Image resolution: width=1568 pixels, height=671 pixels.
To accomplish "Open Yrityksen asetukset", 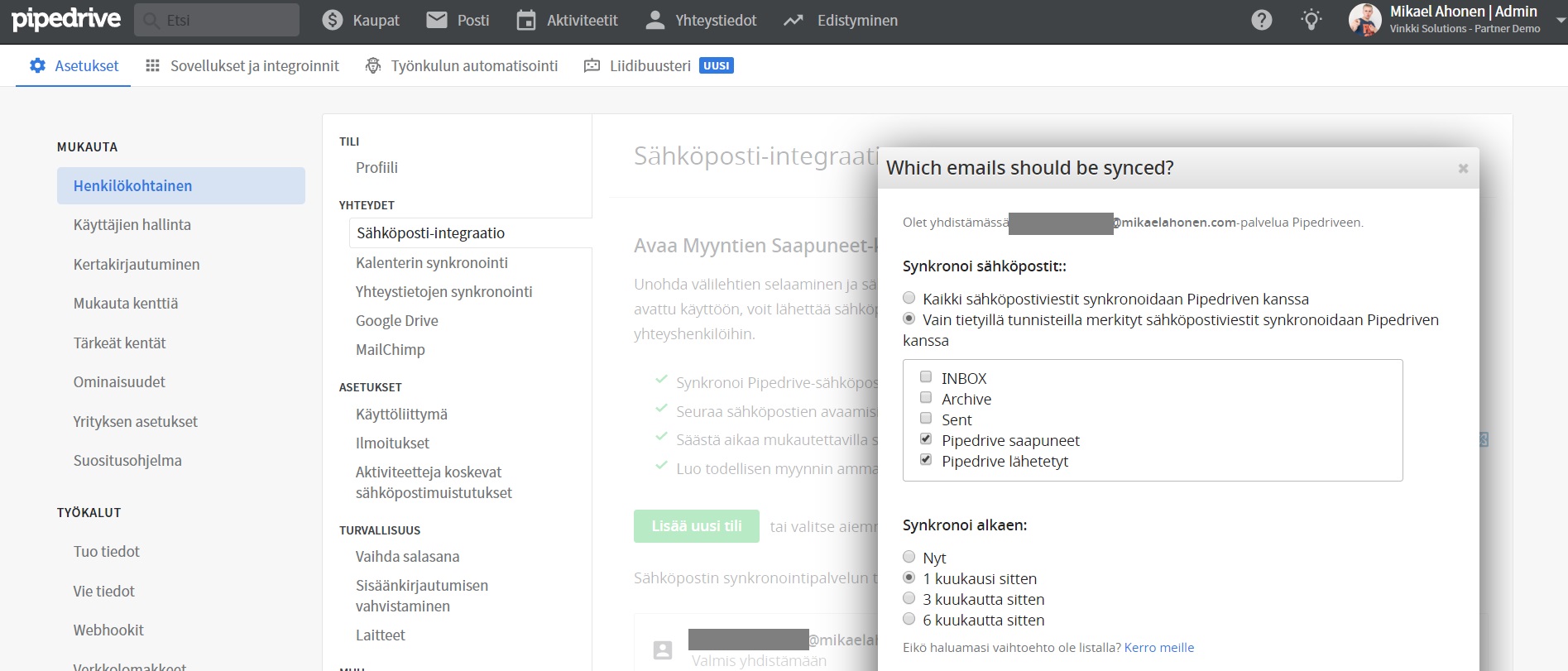I will 136,422.
